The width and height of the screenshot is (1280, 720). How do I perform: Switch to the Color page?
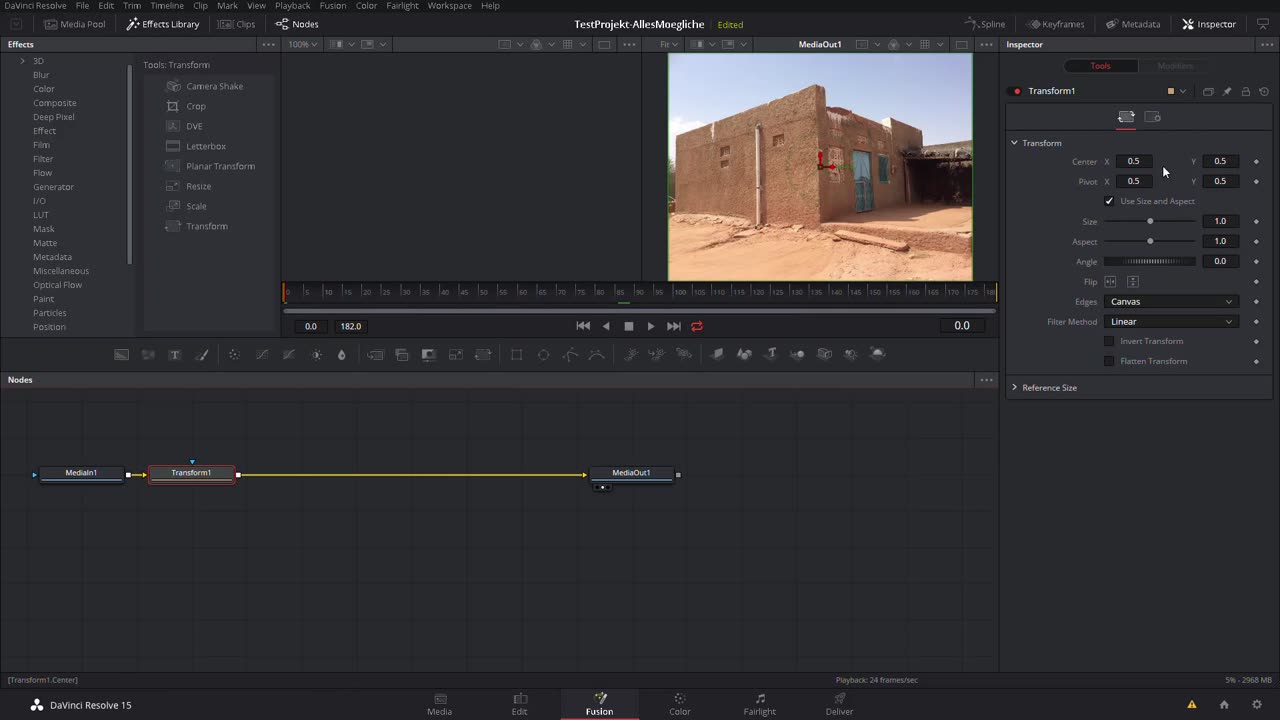pos(680,704)
